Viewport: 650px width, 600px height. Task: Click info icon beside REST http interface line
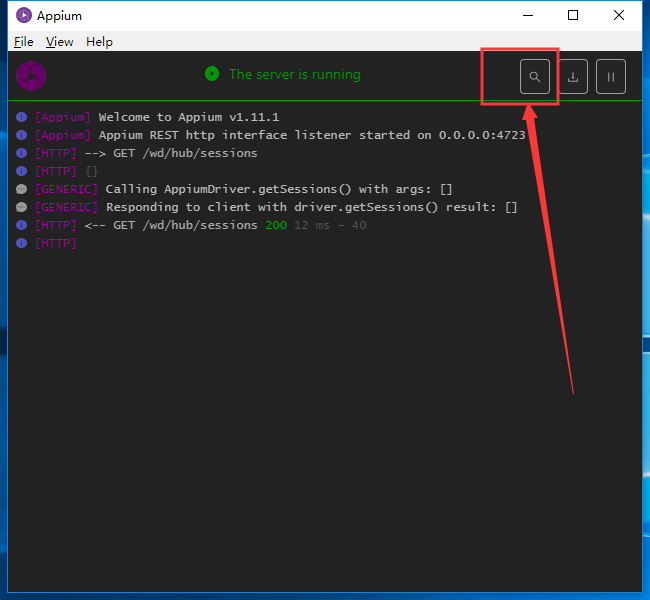point(22,135)
